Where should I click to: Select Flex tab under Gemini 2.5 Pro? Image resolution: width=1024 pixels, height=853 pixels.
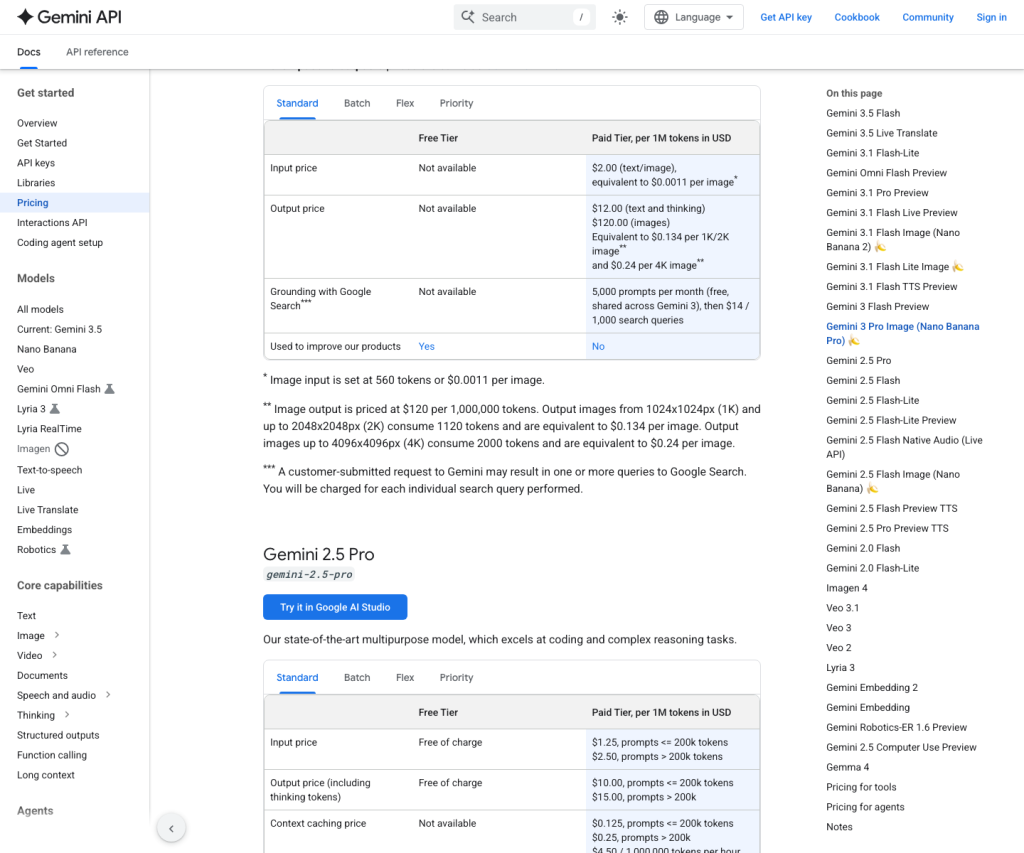point(405,677)
